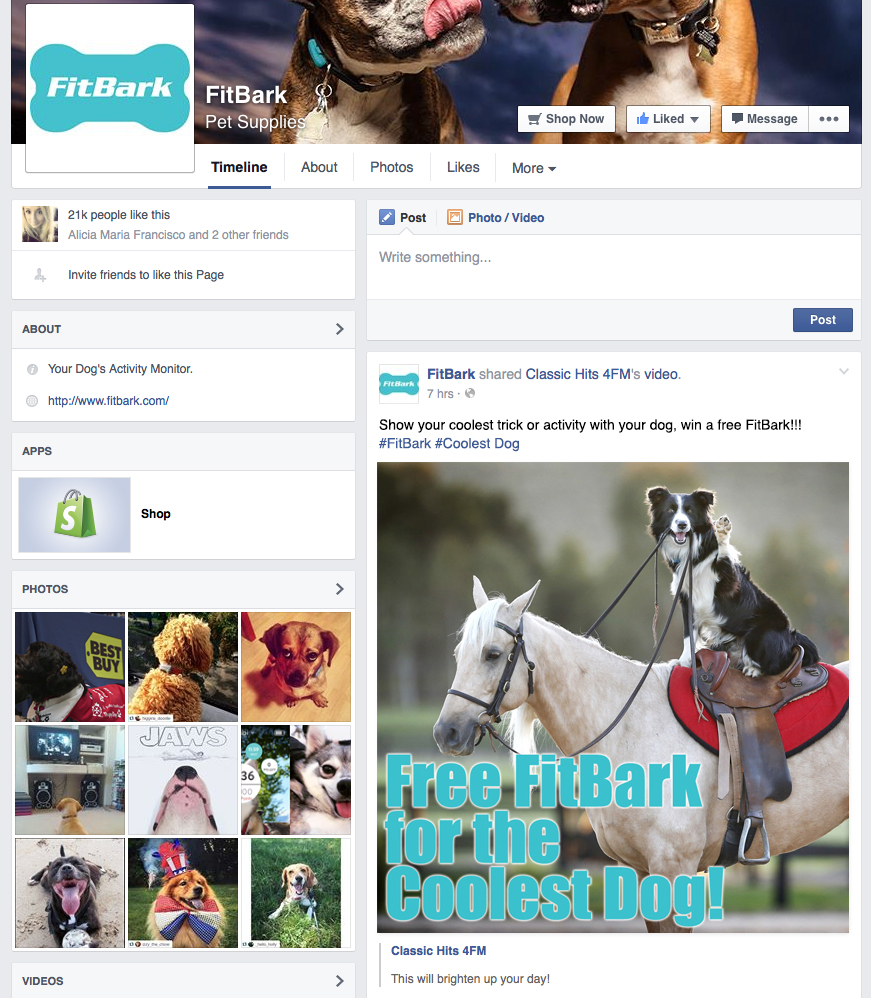
Task: Click the invite friends person icon
Action: [40, 275]
